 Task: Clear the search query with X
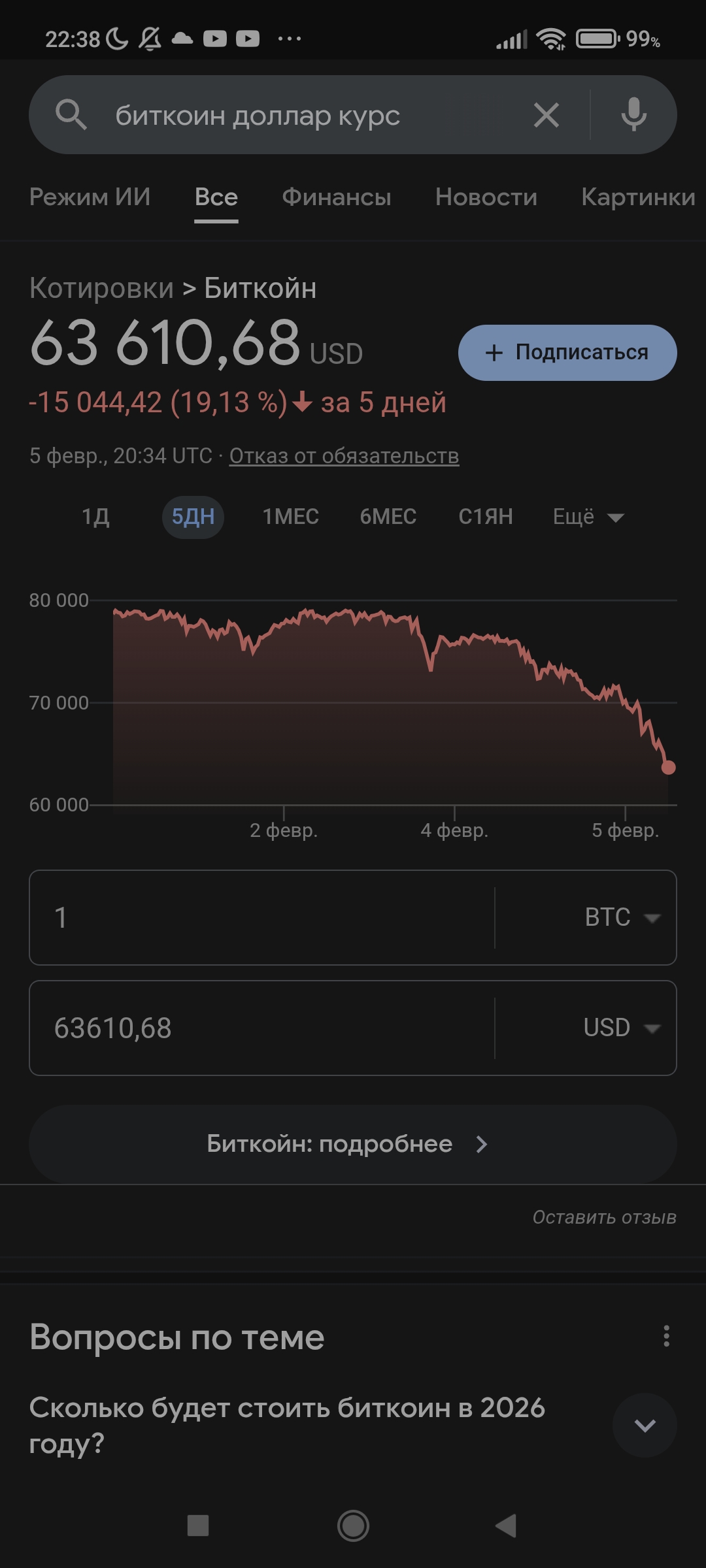click(x=546, y=115)
